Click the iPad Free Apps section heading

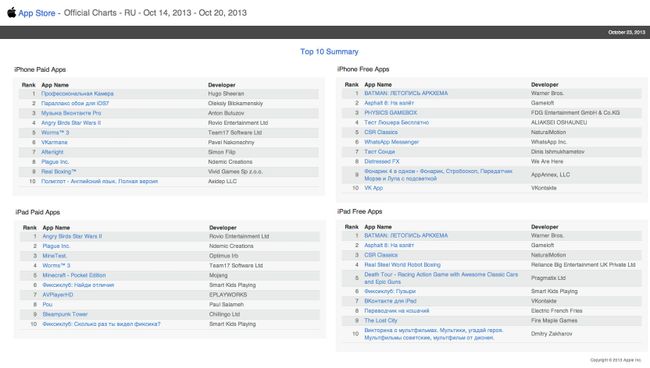359,211
